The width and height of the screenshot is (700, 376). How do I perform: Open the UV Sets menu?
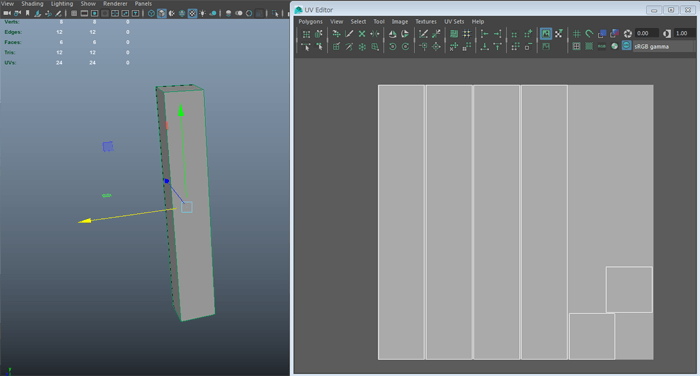pyautogui.click(x=454, y=21)
